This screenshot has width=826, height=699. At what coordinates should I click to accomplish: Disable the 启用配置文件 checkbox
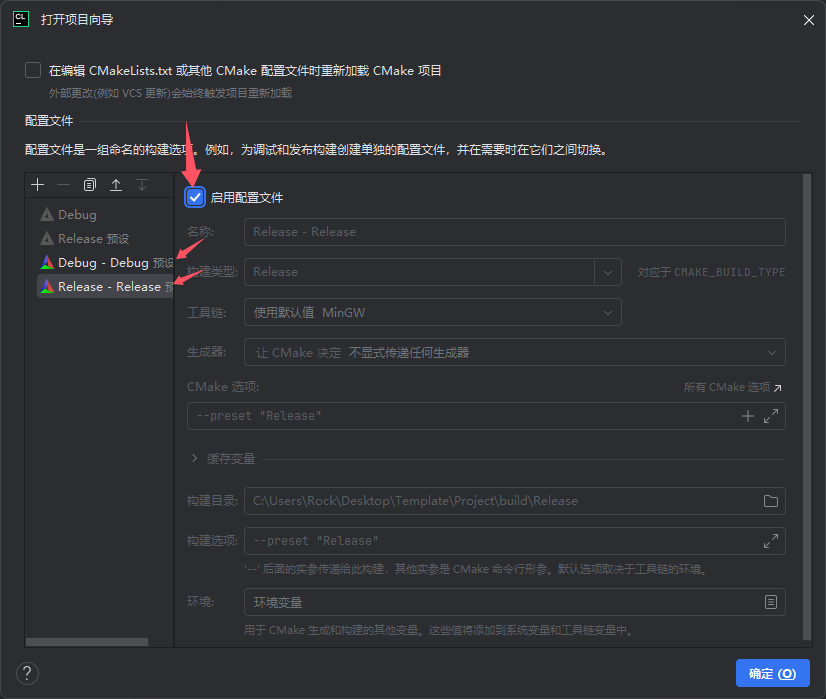[x=193, y=197]
